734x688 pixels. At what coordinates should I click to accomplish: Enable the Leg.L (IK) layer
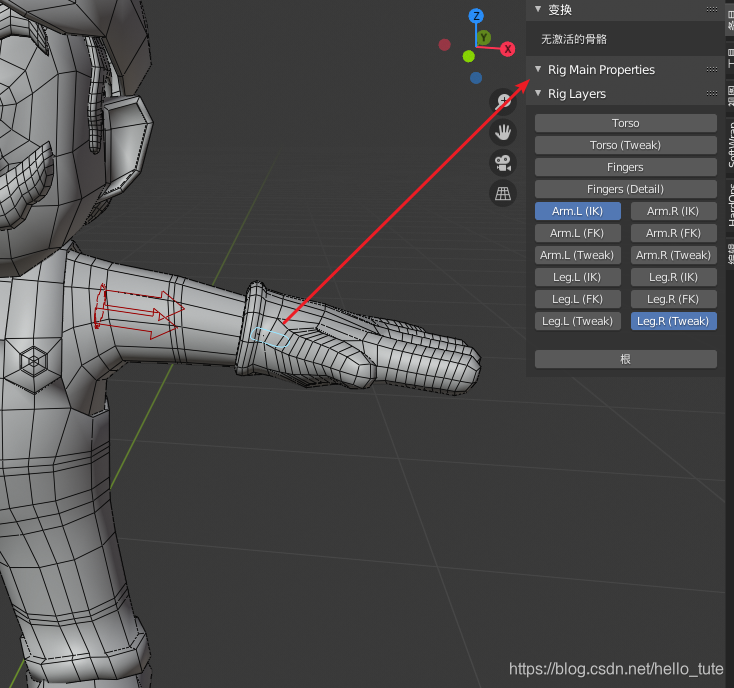pyautogui.click(x=578, y=277)
